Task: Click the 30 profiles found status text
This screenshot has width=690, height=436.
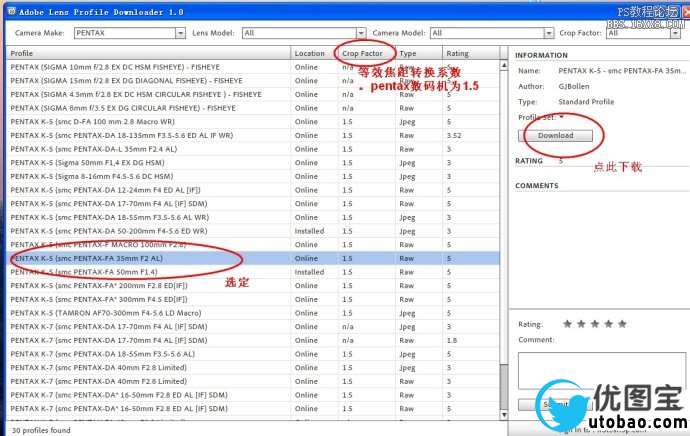Action: (41, 430)
